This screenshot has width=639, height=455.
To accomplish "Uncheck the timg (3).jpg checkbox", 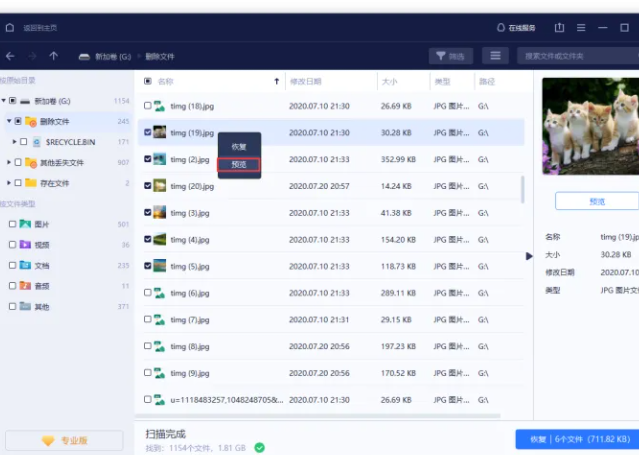I will pos(148,213).
